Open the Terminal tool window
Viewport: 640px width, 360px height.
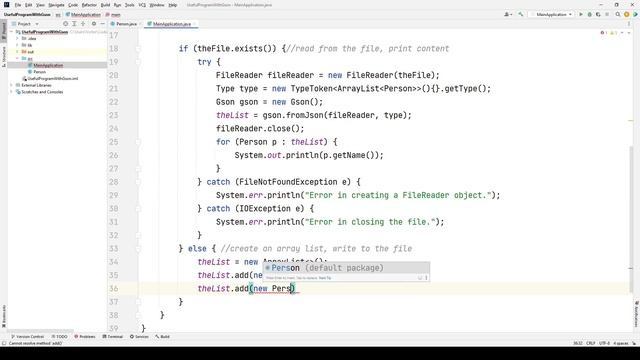pyautogui.click(x=112, y=337)
